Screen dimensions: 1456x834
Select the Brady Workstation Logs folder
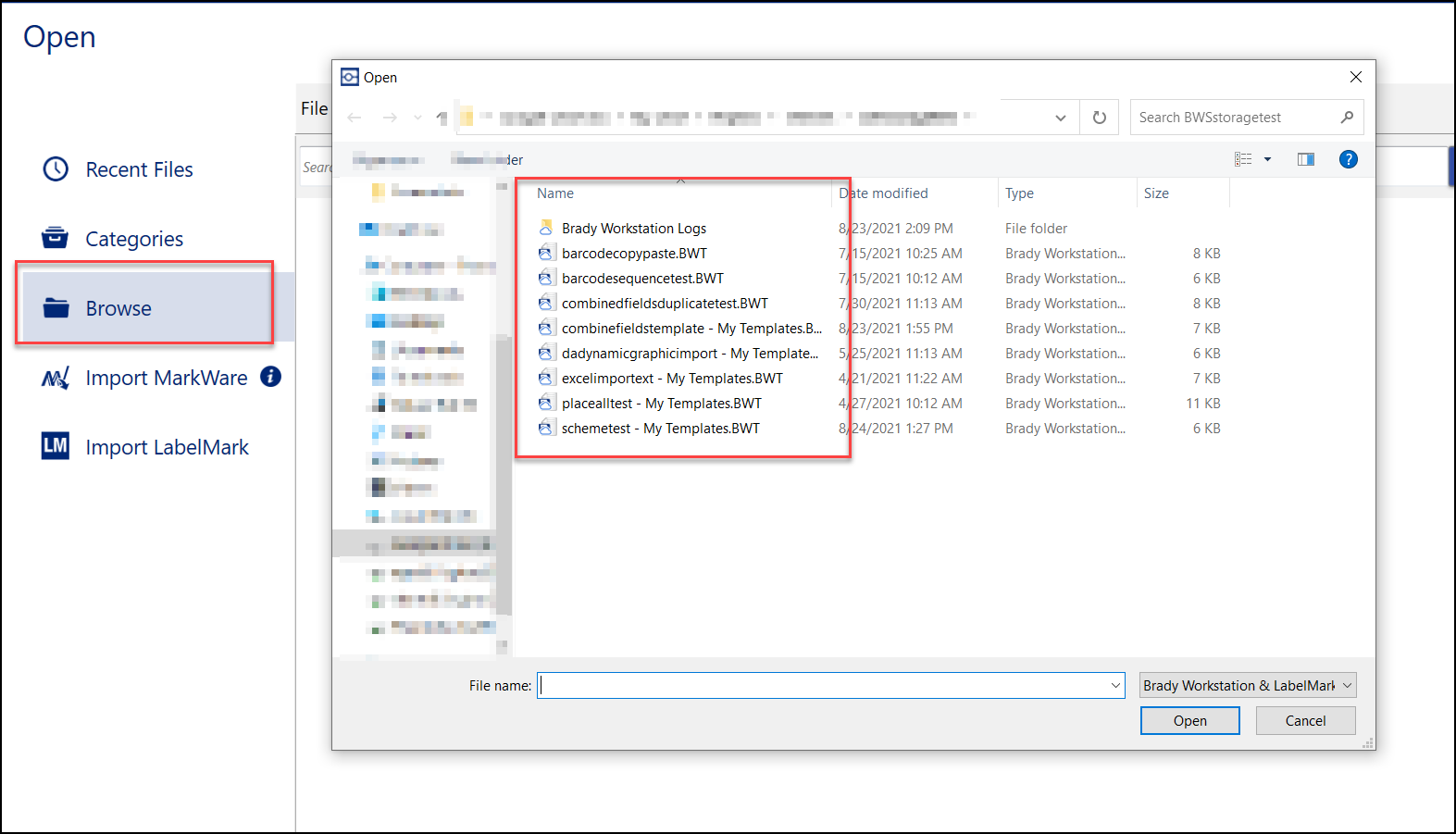[633, 229]
